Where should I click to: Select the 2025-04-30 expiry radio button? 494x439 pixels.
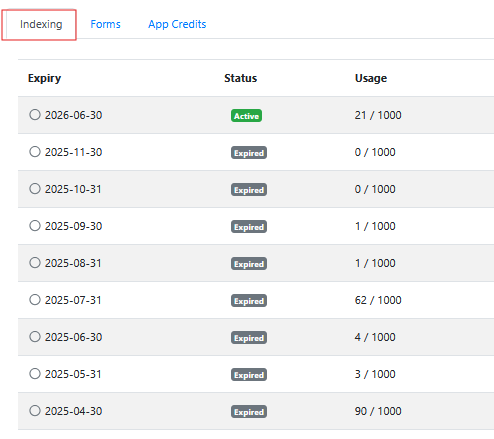pos(35,411)
